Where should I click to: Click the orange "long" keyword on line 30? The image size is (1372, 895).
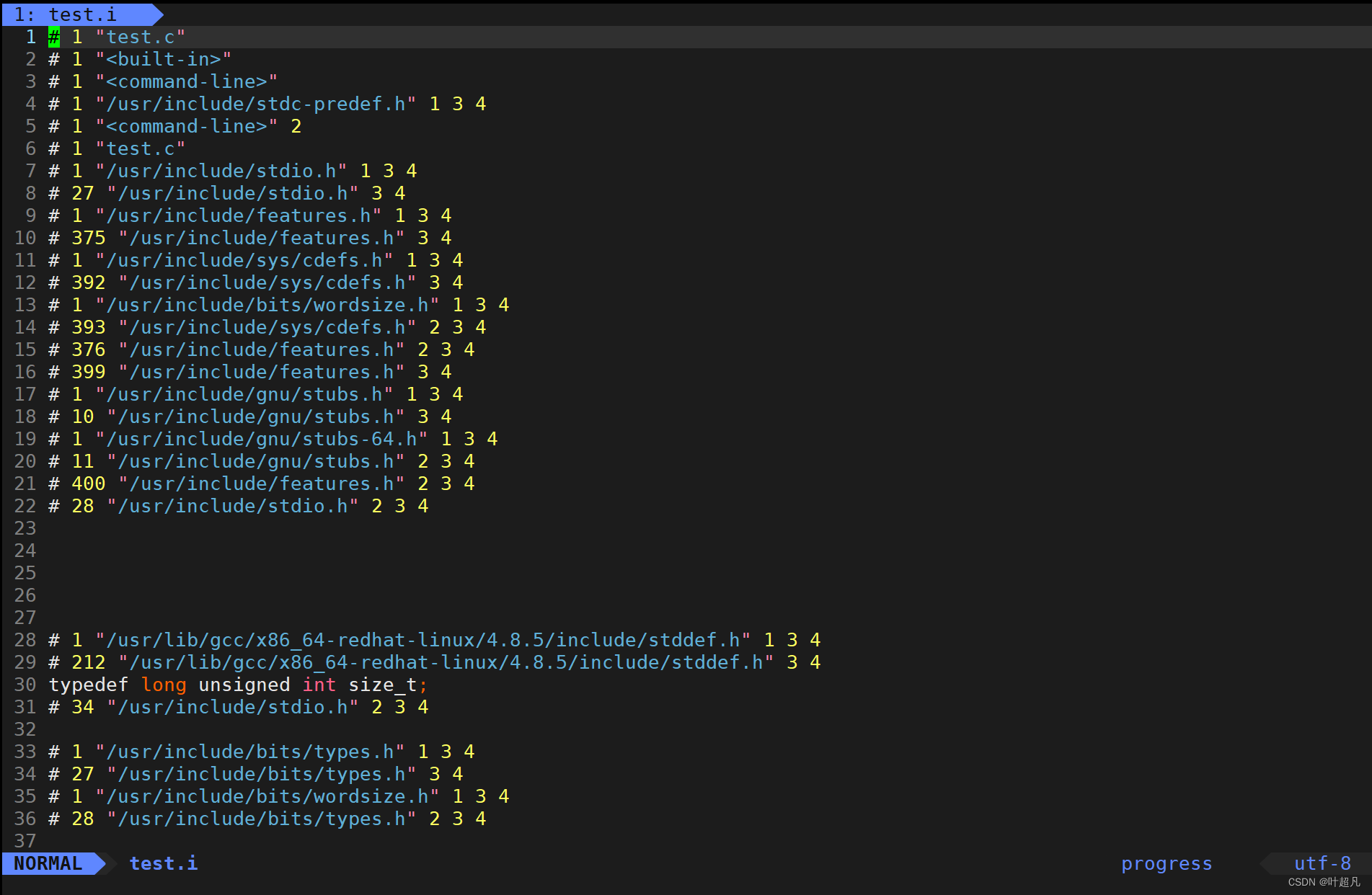click(164, 685)
